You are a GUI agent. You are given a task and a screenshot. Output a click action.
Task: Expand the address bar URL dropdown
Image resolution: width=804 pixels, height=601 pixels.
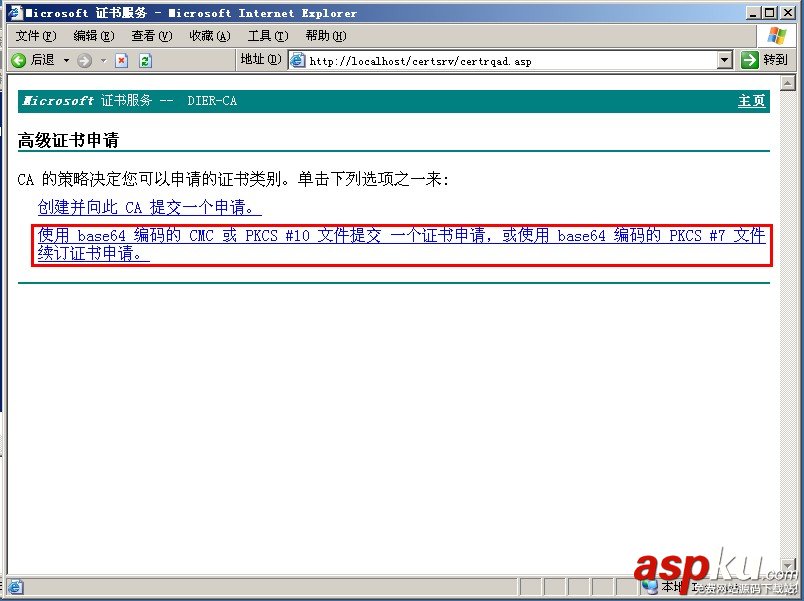click(724, 61)
